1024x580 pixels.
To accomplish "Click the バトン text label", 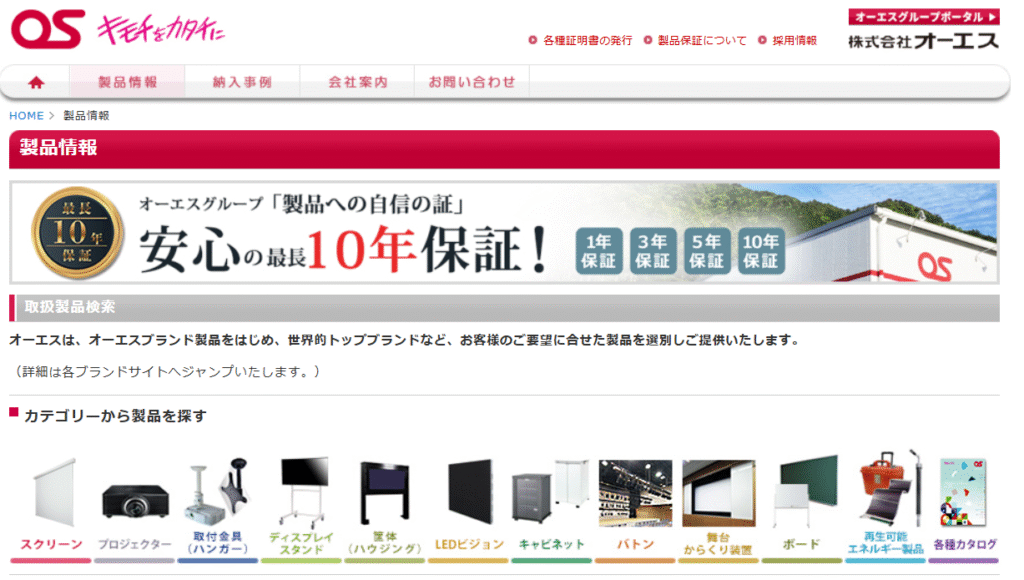I will 635,545.
